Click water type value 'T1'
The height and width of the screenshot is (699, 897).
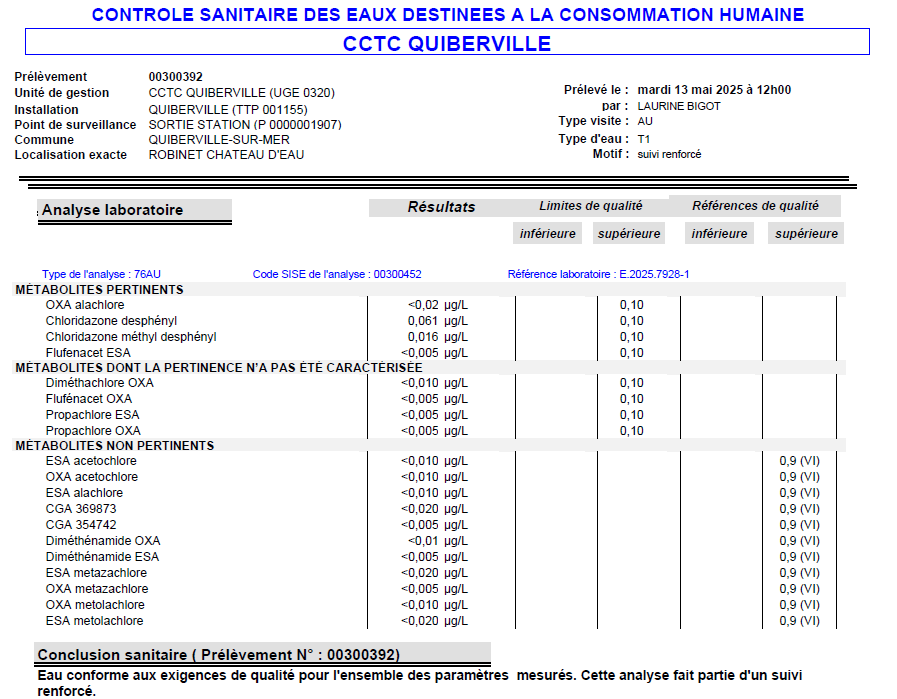click(644, 139)
